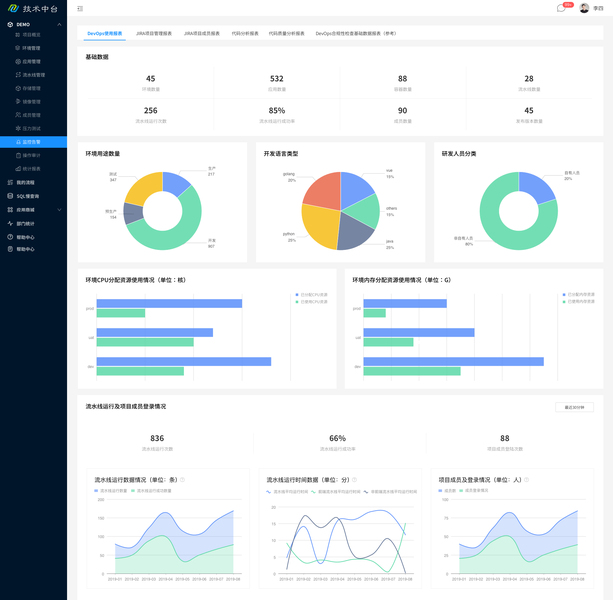Click the red golang pie slice
The width and height of the screenshot is (613, 600).
click(x=324, y=190)
